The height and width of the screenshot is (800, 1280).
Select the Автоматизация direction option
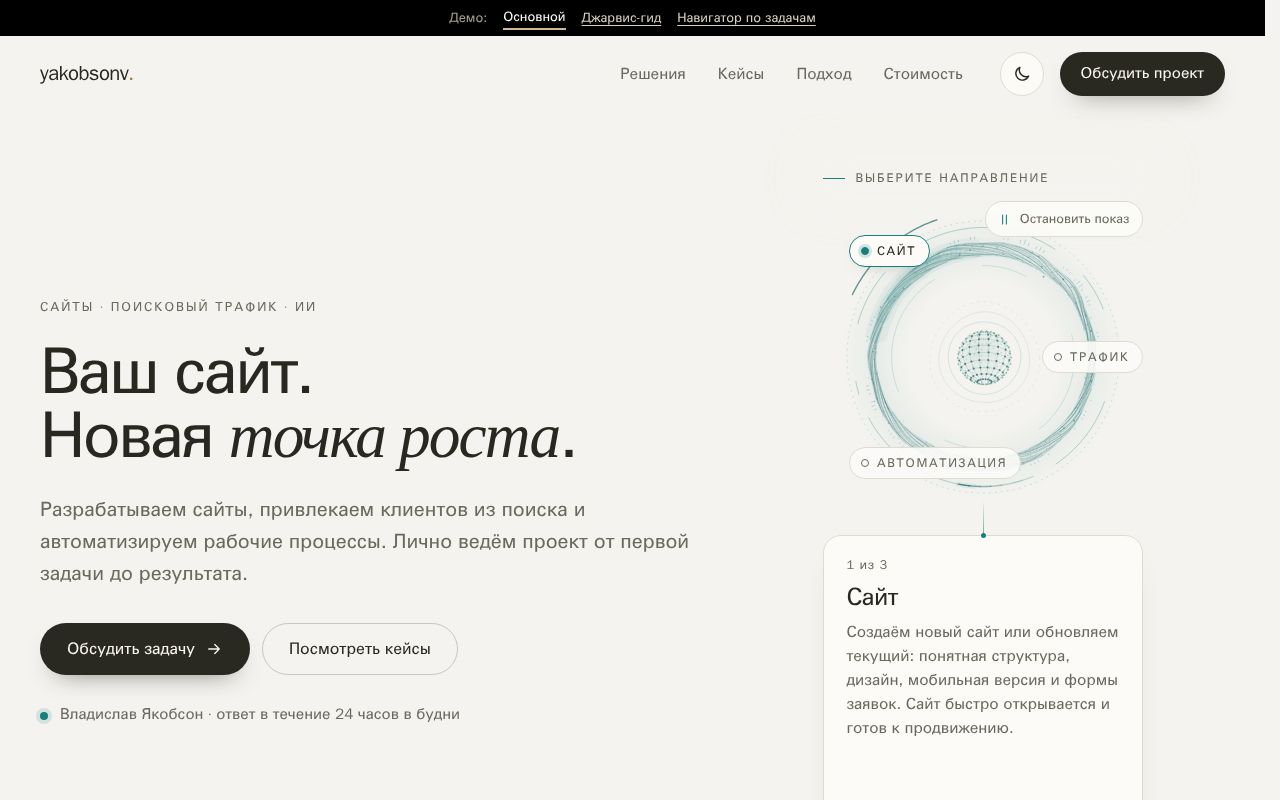(x=935, y=463)
